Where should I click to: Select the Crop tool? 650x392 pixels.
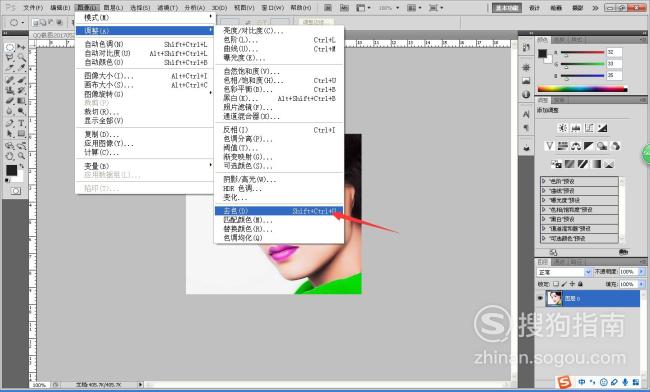10,68
